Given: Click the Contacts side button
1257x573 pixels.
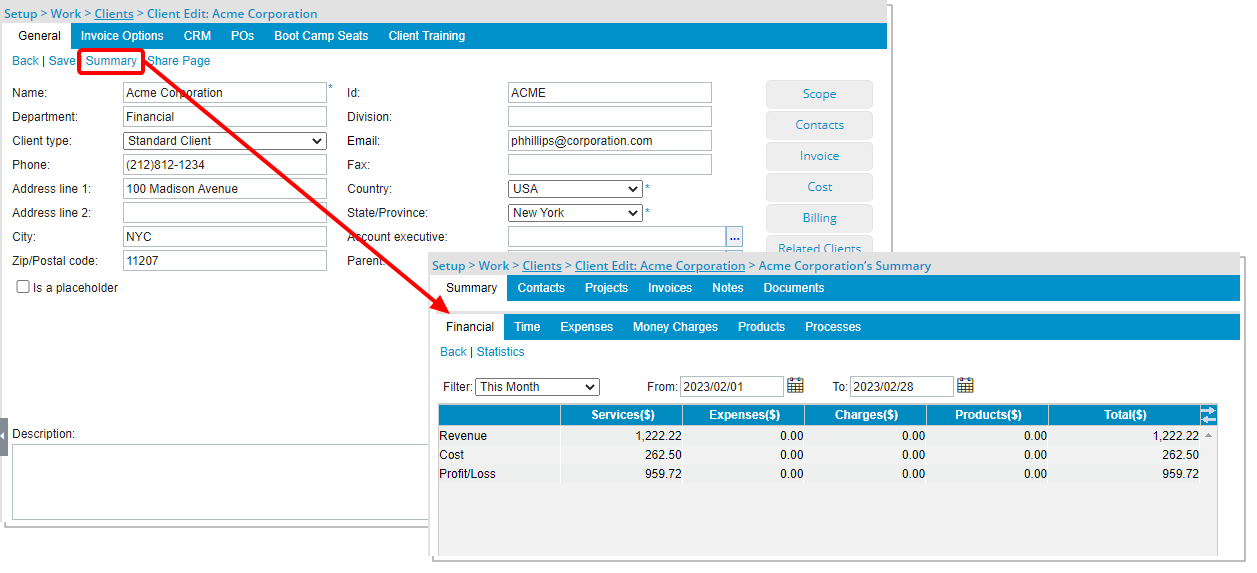Looking at the screenshot, I should coord(819,125).
